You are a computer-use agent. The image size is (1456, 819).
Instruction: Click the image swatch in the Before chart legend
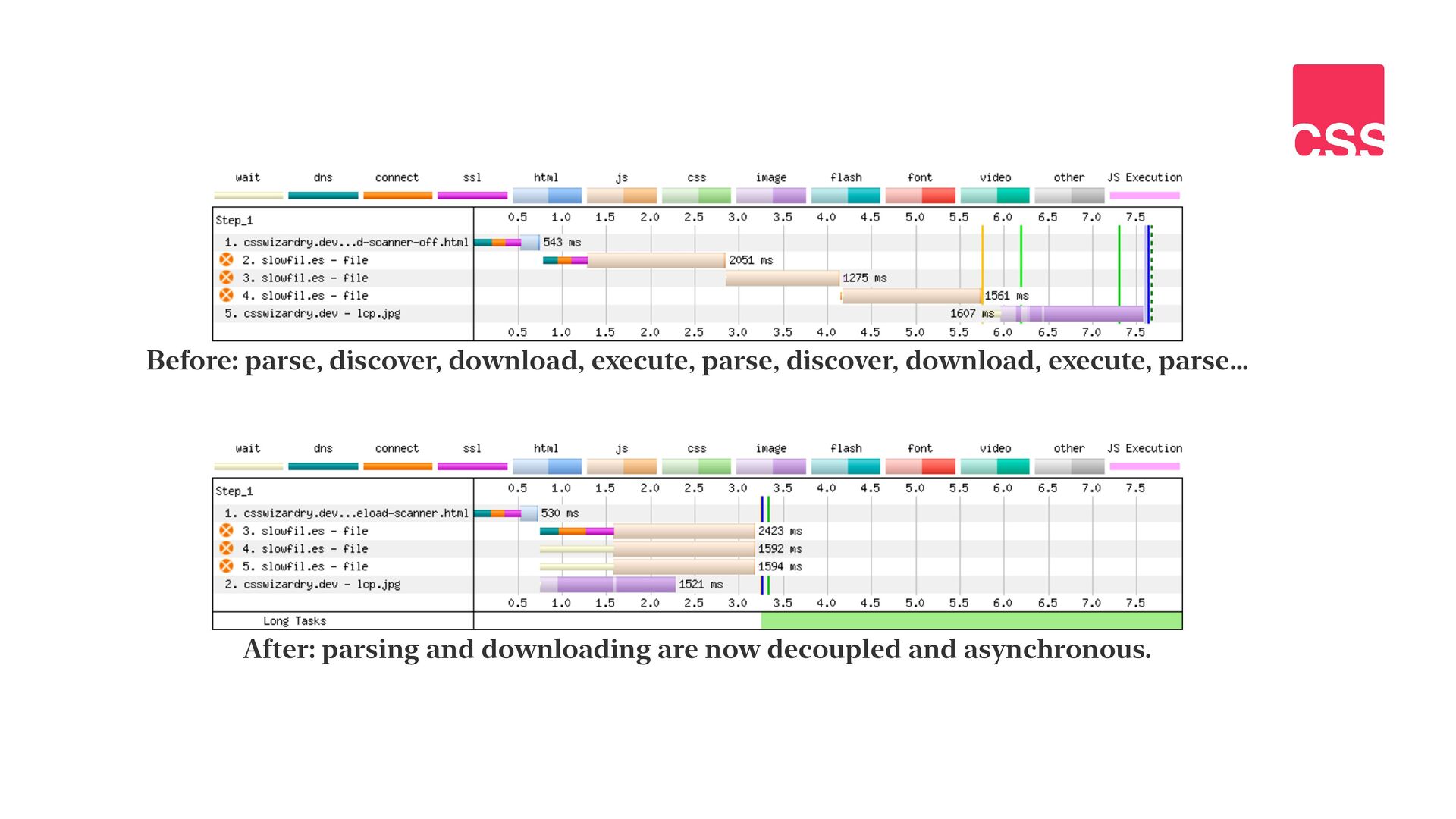[x=771, y=196]
